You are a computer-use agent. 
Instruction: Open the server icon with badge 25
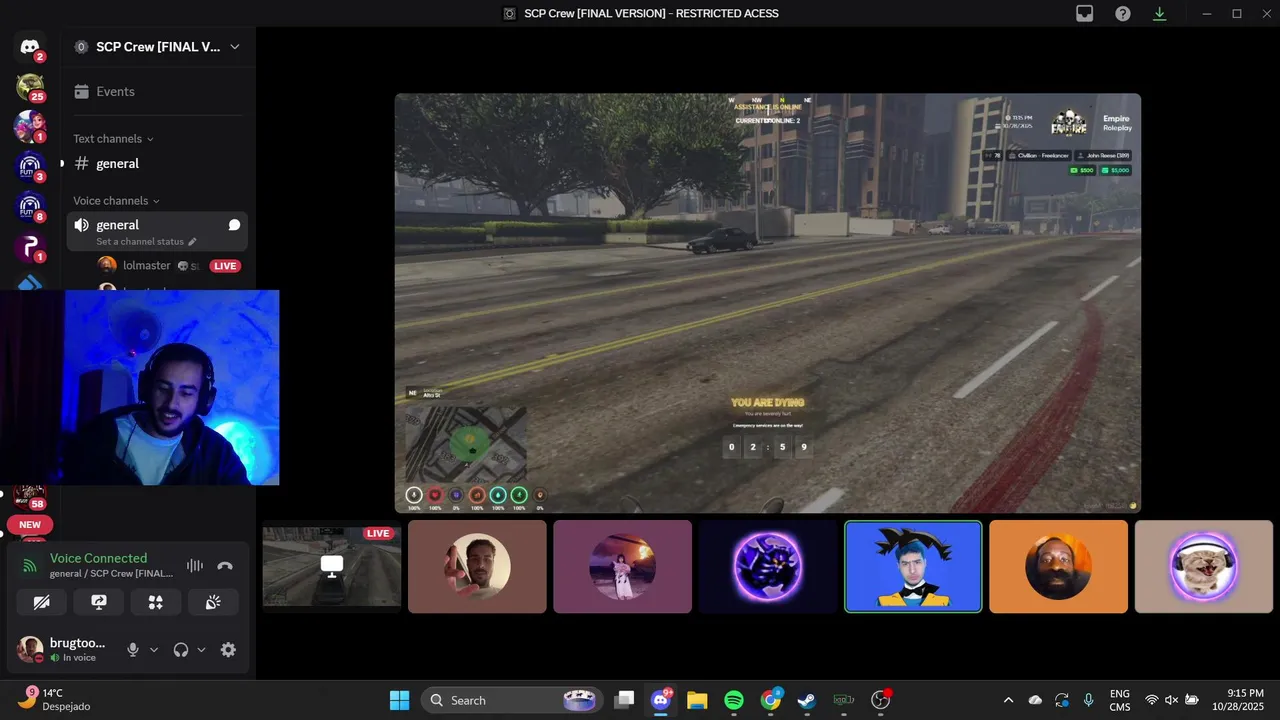[x=30, y=87]
